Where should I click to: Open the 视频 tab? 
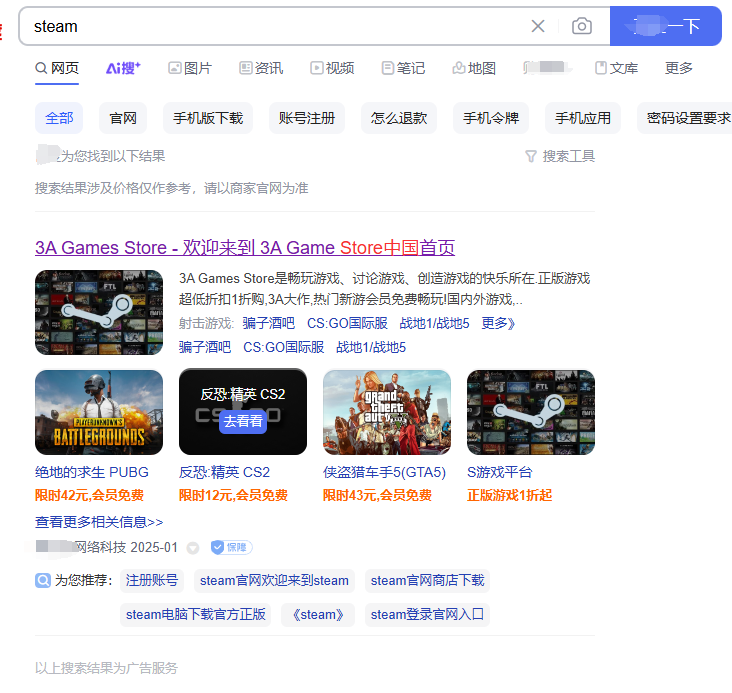(x=332, y=68)
